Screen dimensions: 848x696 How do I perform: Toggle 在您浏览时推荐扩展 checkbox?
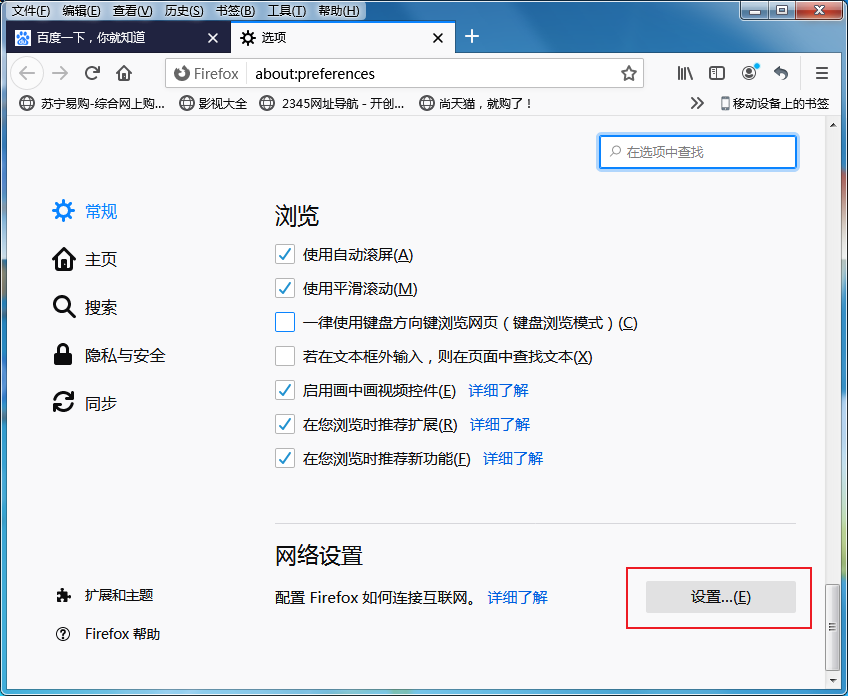(x=285, y=424)
